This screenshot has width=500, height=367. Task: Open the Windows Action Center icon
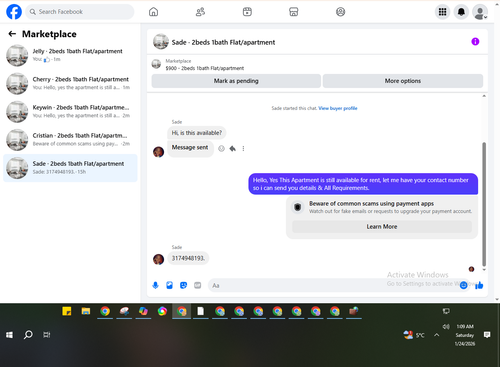point(487,335)
